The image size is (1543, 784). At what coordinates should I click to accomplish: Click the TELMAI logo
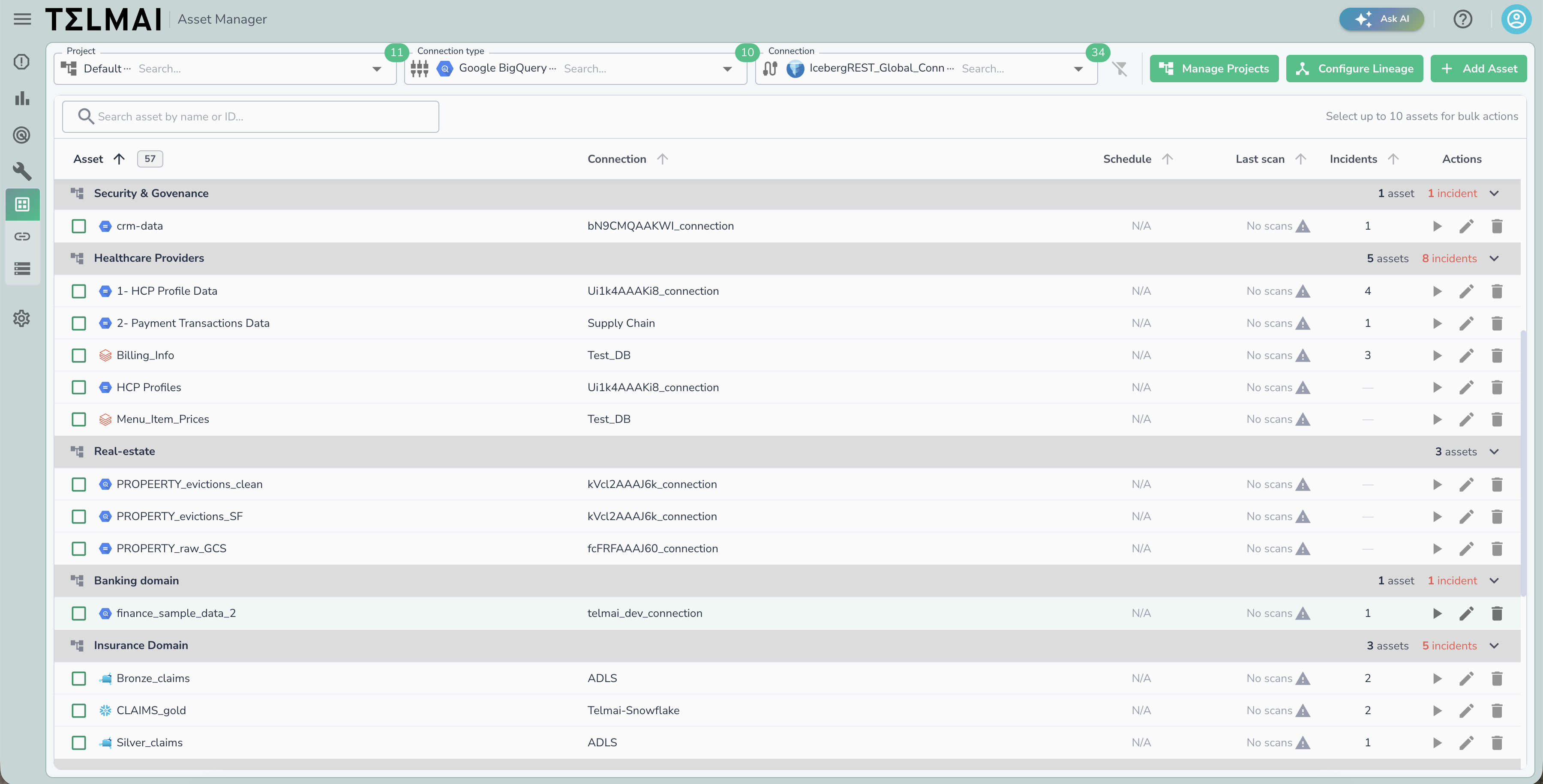click(x=104, y=19)
